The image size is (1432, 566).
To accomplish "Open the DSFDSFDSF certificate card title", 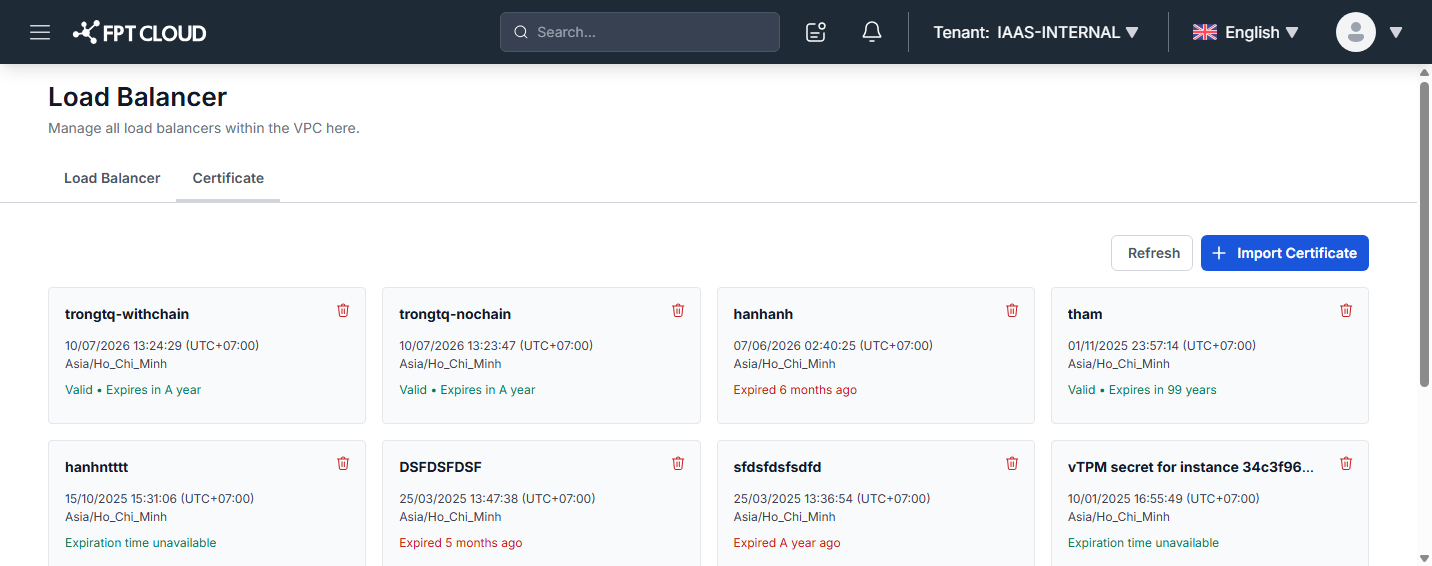I will coord(441,467).
